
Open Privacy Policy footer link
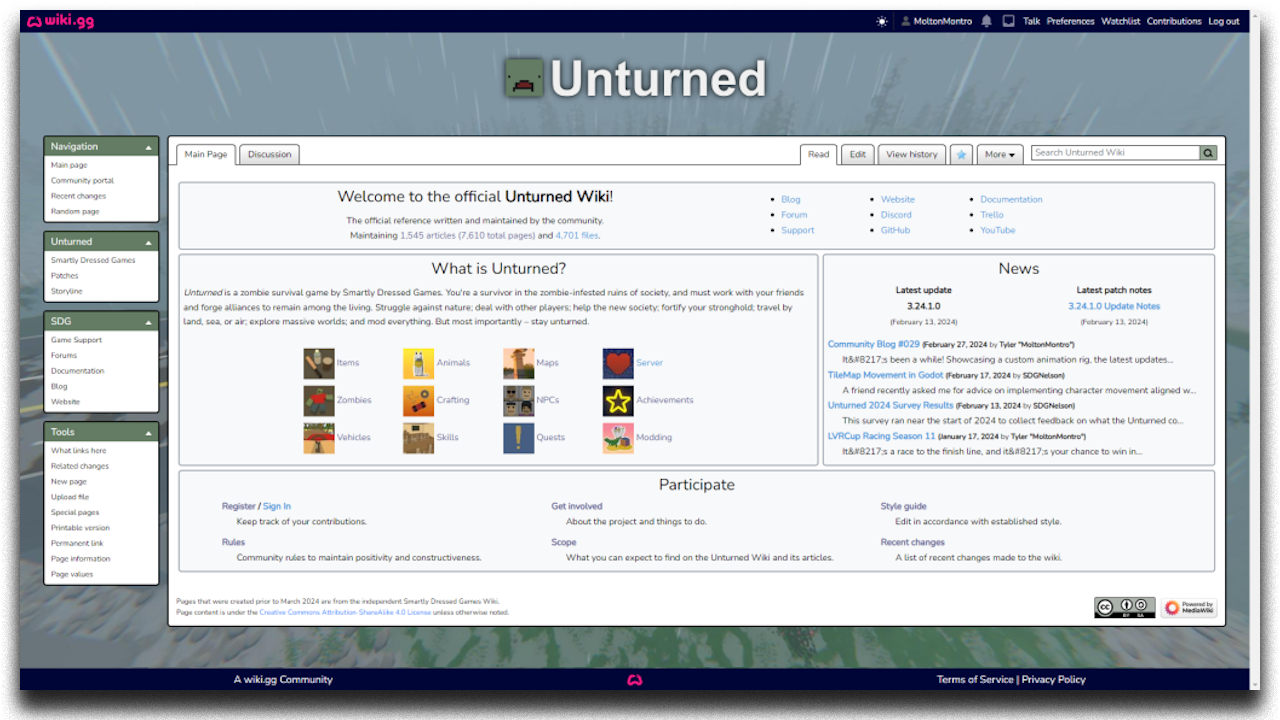(x=1054, y=680)
